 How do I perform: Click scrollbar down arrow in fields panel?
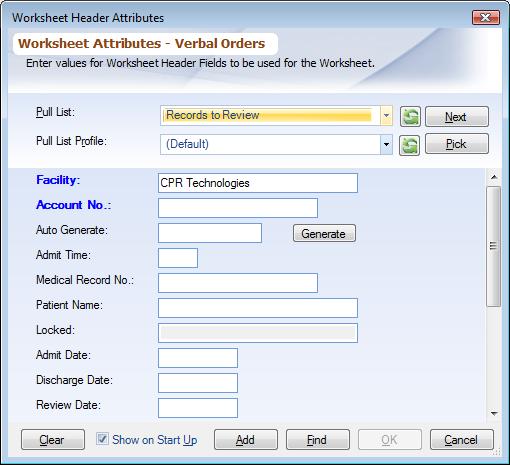click(494, 414)
